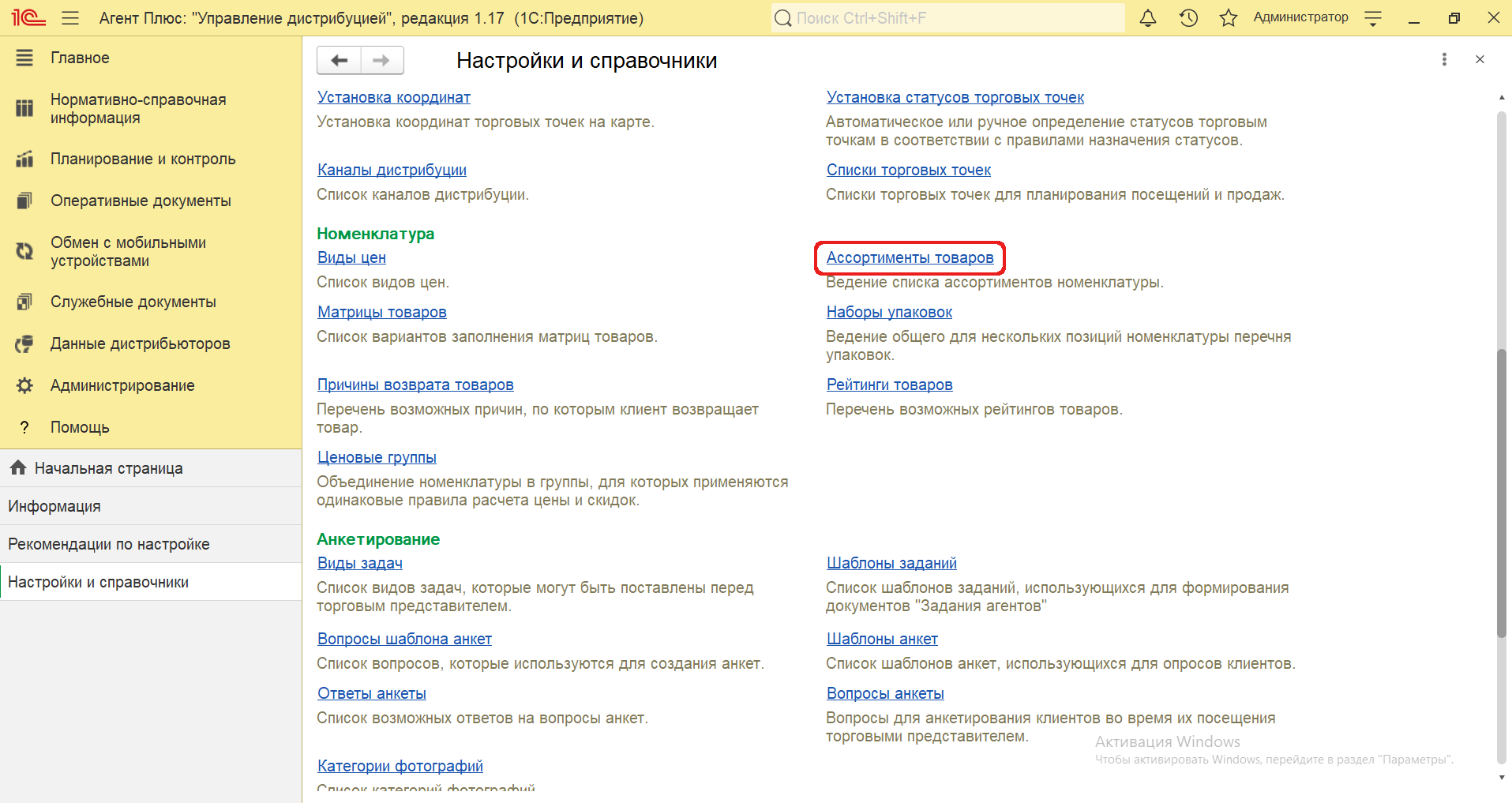Viewport: 1512px width, 803px height.
Task: Go back with the left arrow button
Action: point(339,60)
